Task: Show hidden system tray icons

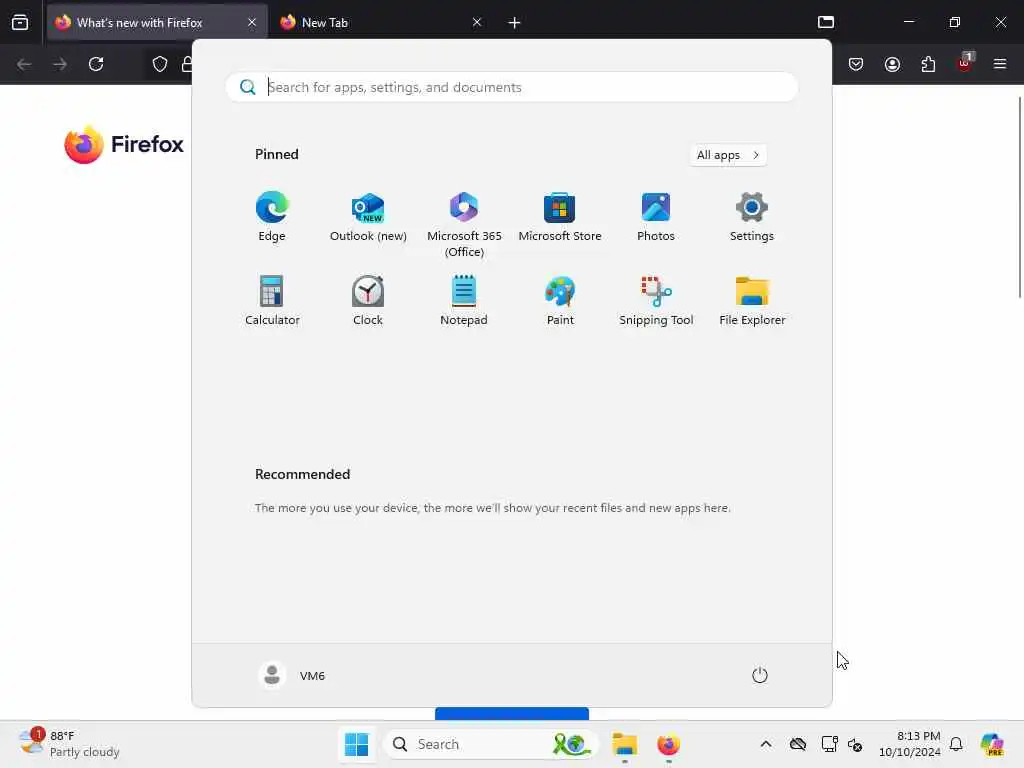Action: coord(766,744)
